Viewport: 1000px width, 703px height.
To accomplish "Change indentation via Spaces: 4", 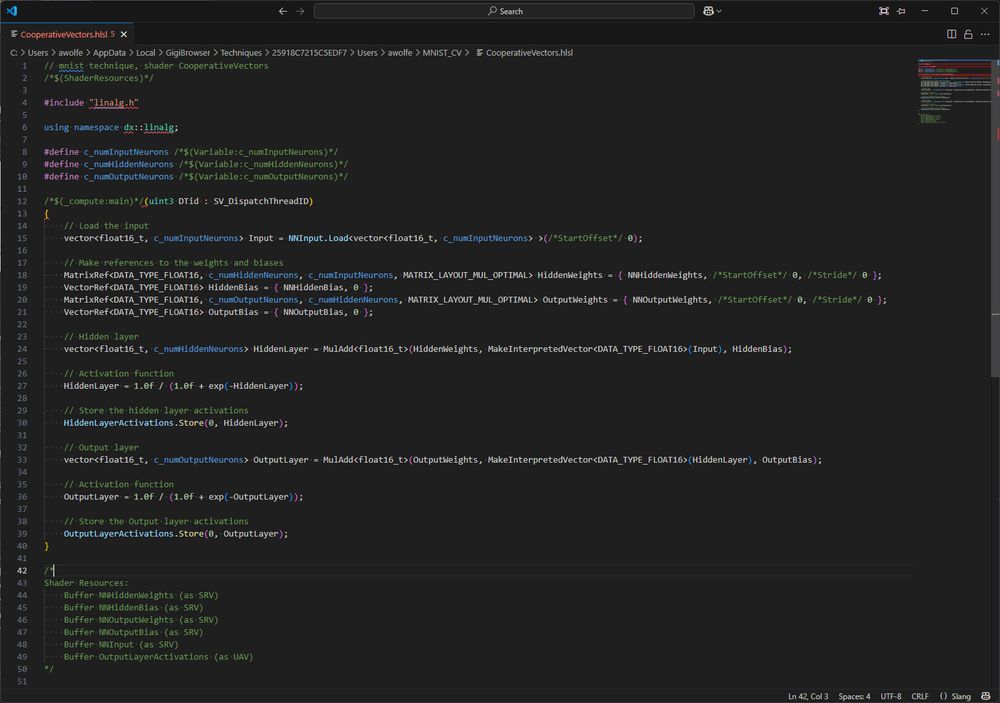I will [x=854, y=696].
